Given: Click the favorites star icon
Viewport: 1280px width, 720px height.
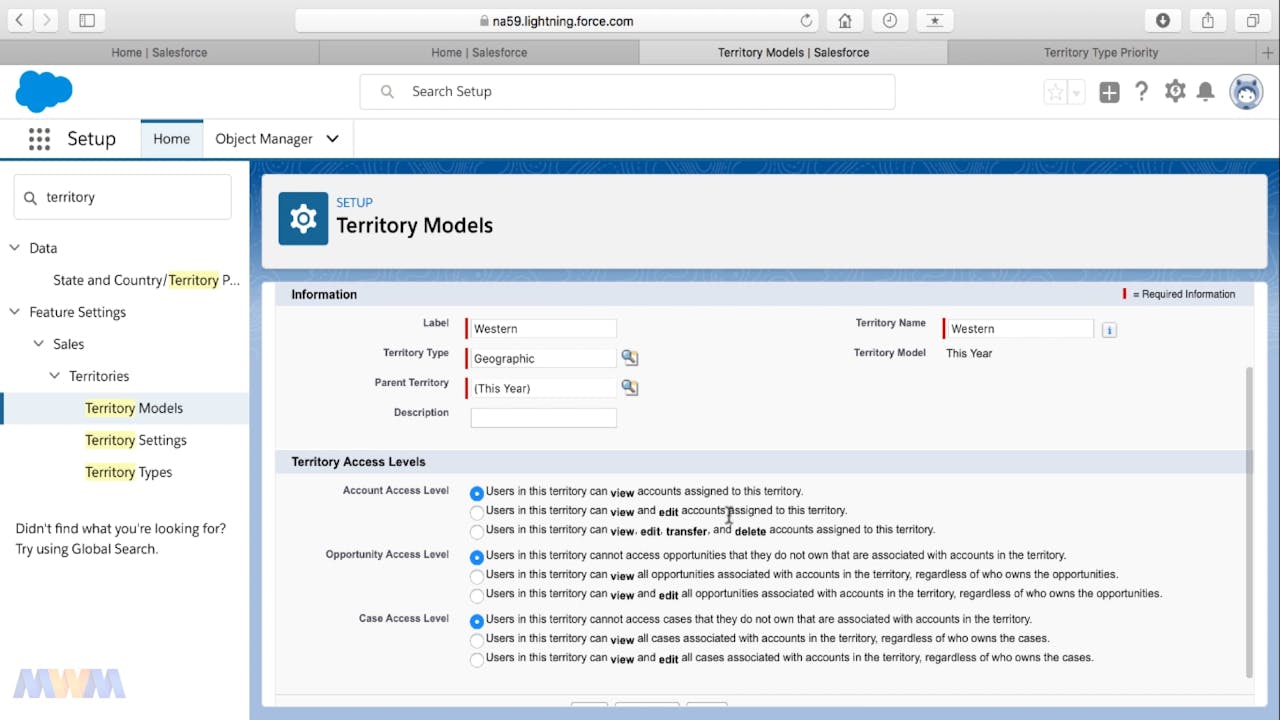Looking at the screenshot, I should click(1055, 93).
